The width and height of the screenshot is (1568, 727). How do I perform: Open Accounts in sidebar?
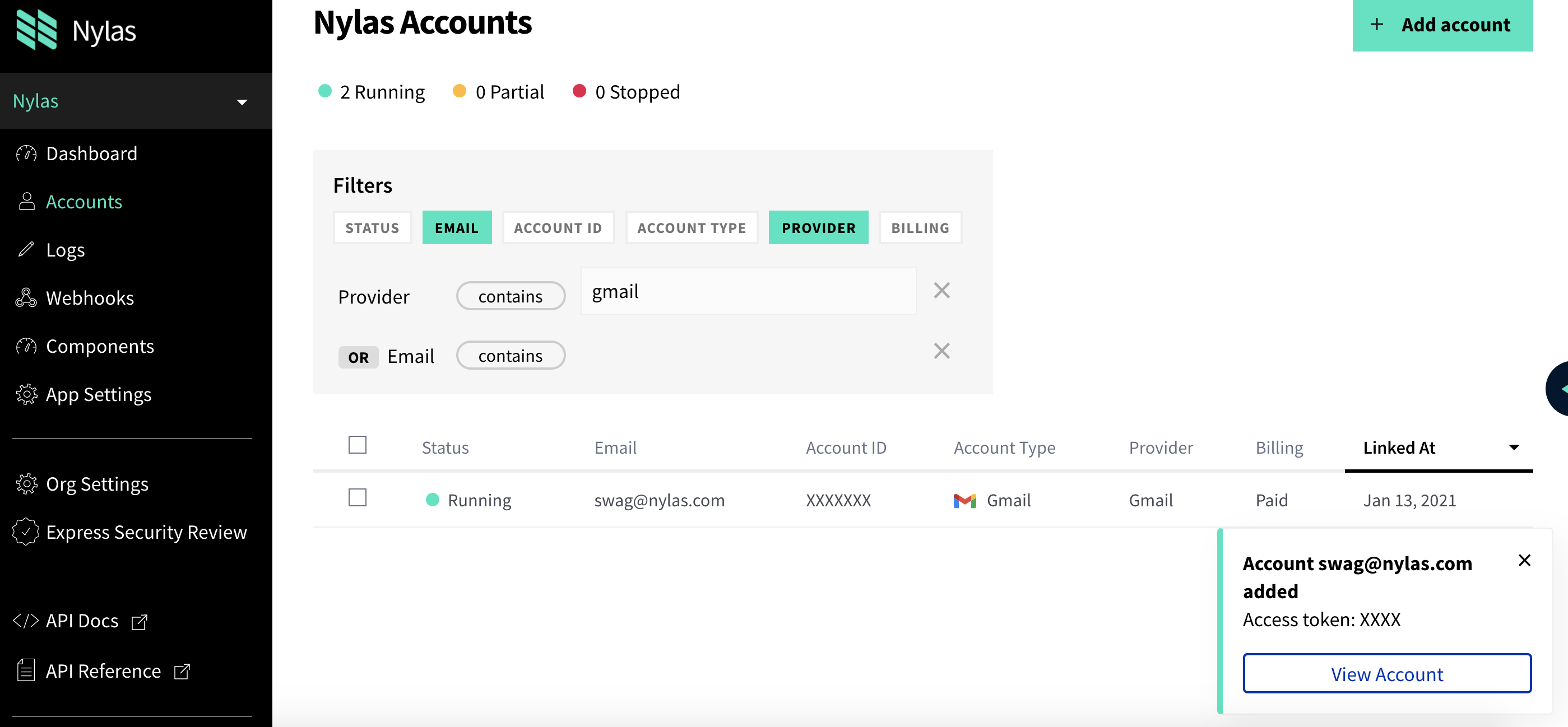coord(84,202)
